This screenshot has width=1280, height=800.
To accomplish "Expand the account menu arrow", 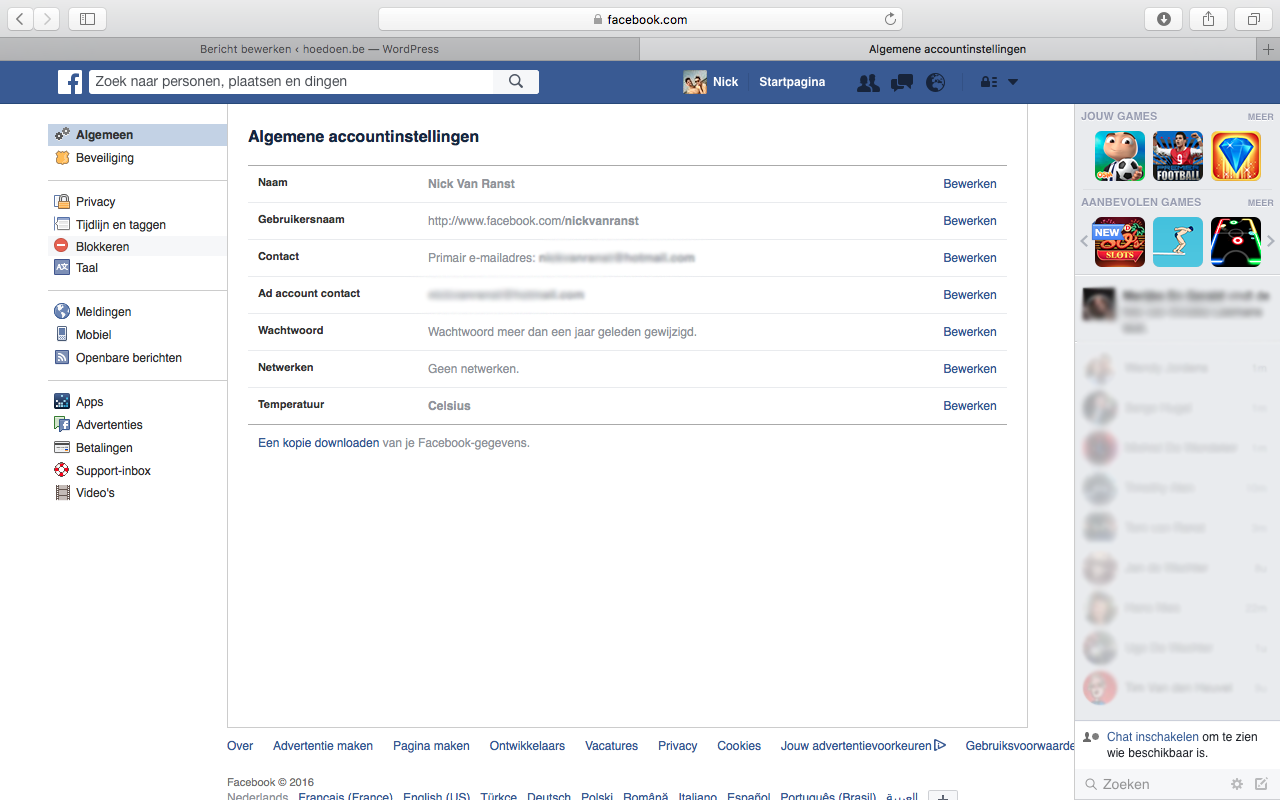I will [x=1013, y=83].
